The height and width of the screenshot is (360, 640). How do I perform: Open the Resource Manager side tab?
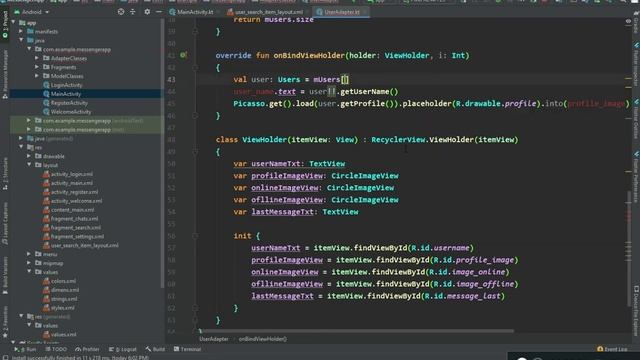pyautogui.click(x=5, y=74)
